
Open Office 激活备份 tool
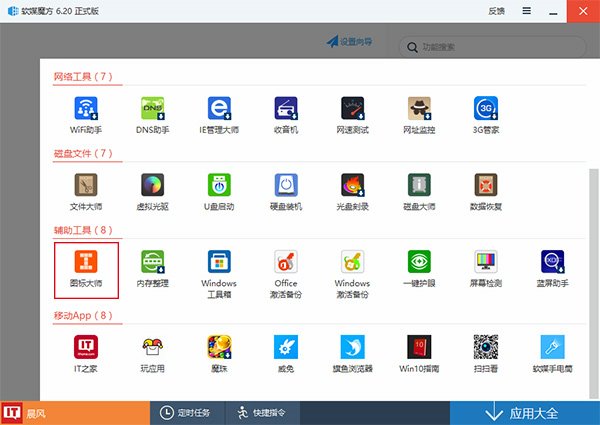point(286,274)
